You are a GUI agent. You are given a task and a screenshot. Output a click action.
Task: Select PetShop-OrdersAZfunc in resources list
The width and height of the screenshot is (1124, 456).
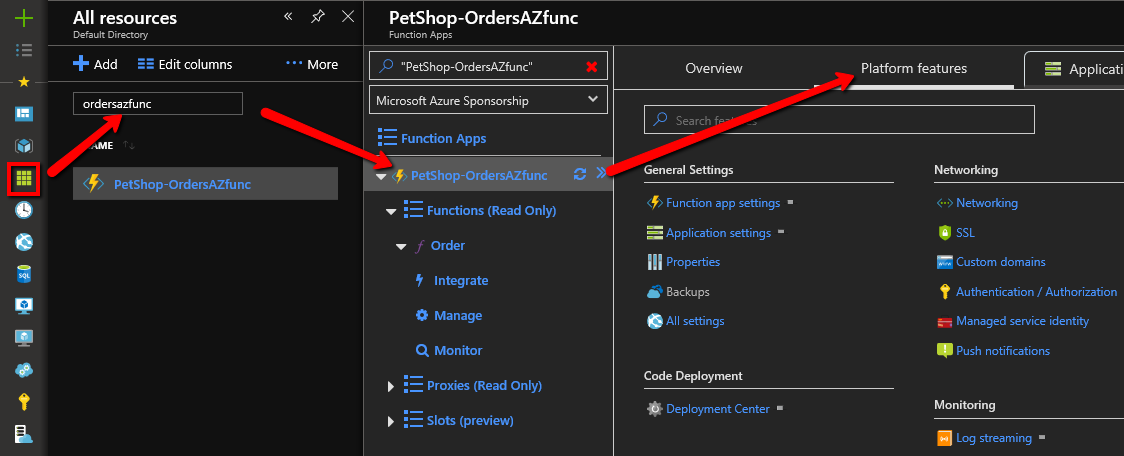[x=205, y=184]
